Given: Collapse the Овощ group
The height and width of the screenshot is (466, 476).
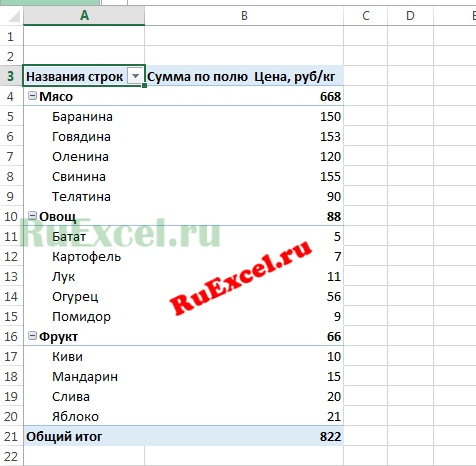Looking at the screenshot, I should (32, 216).
